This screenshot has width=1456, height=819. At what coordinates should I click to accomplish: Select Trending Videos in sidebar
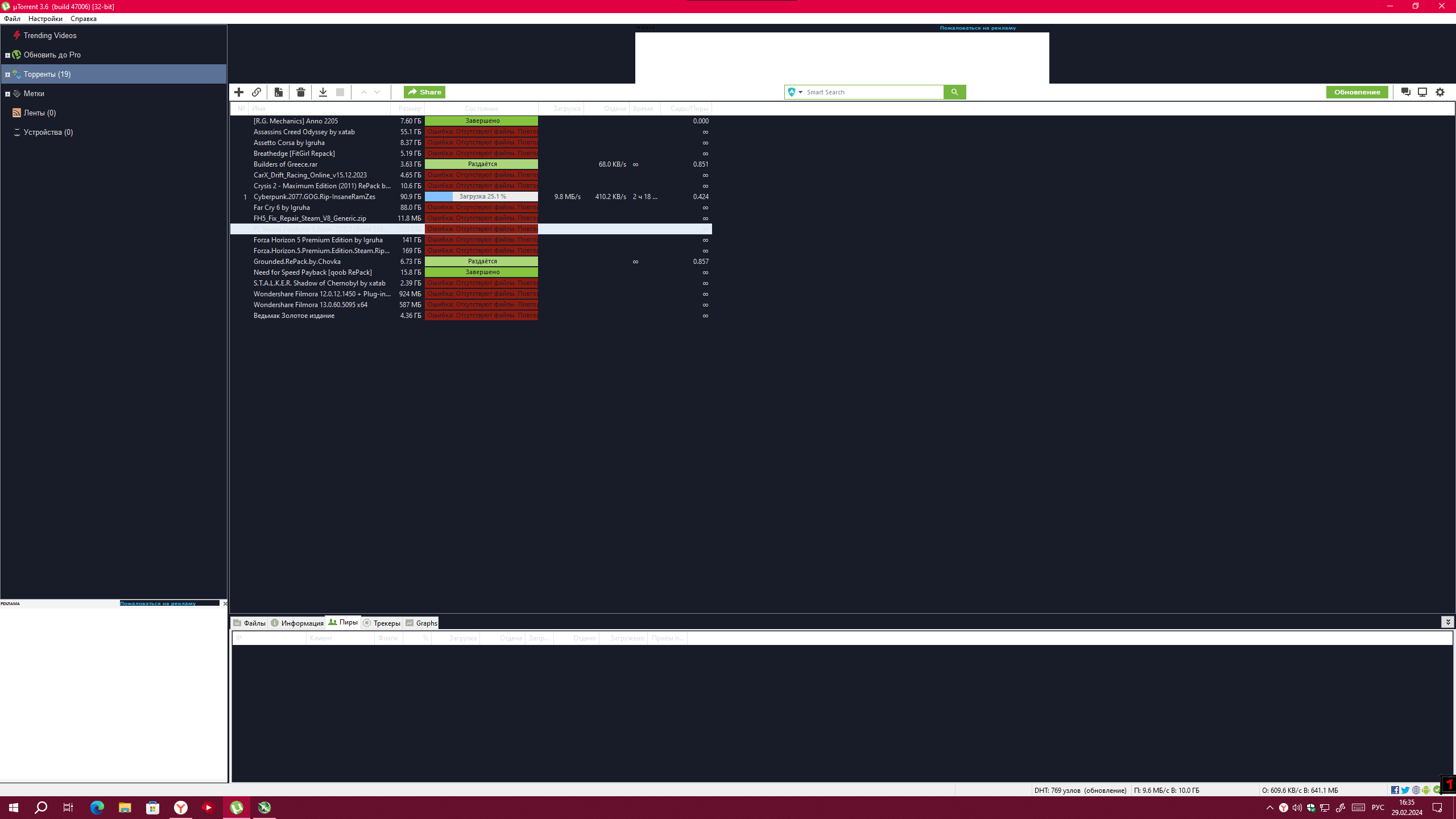pyautogui.click(x=50, y=35)
